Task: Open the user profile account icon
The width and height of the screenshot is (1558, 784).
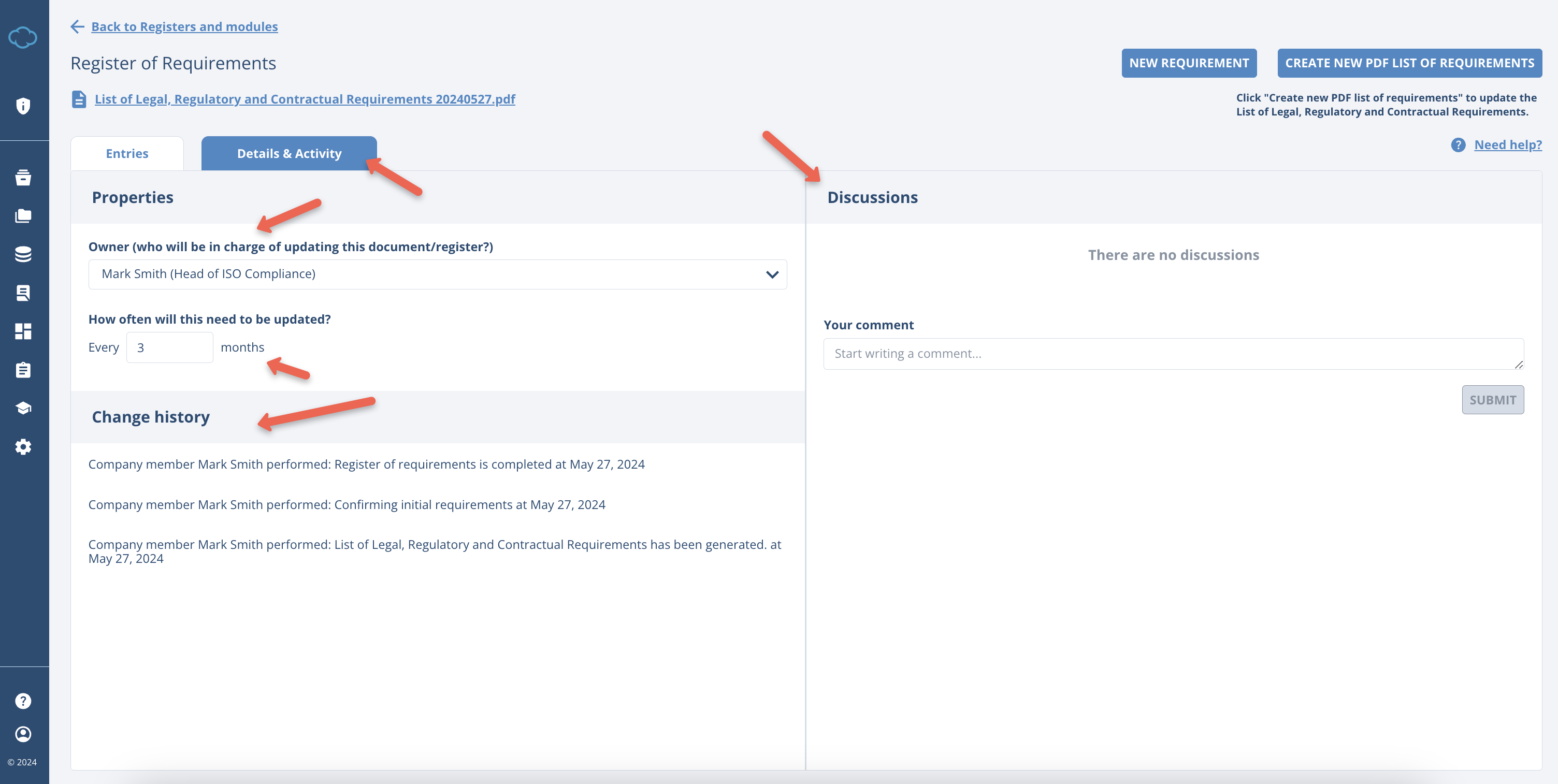Action: (x=23, y=734)
